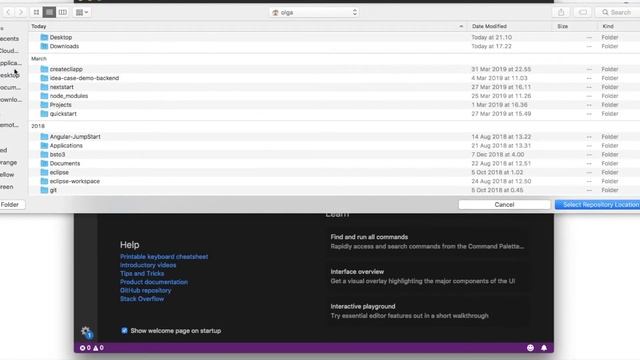Open Documents in the sidebar
Screen dimensions: 640x360
(x=11, y=88)
